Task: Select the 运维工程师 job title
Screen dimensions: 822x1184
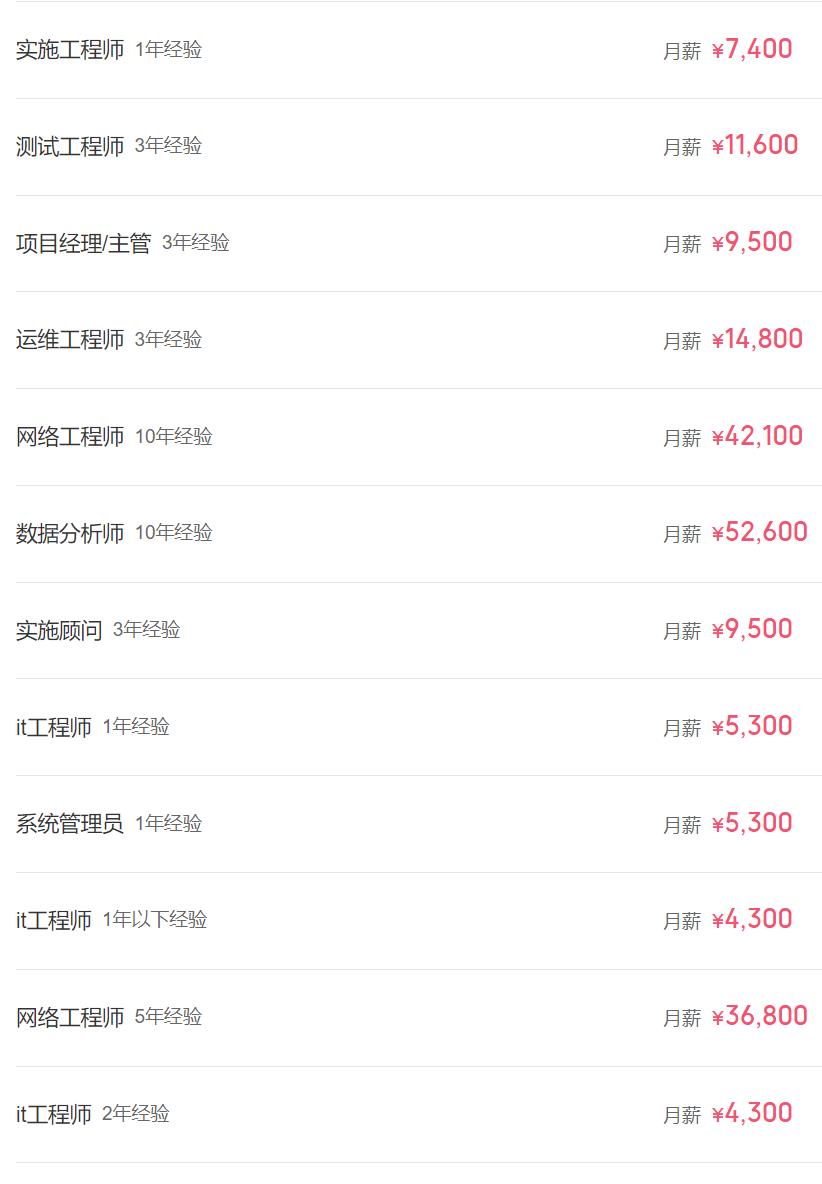Action: click(x=70, y=340)
